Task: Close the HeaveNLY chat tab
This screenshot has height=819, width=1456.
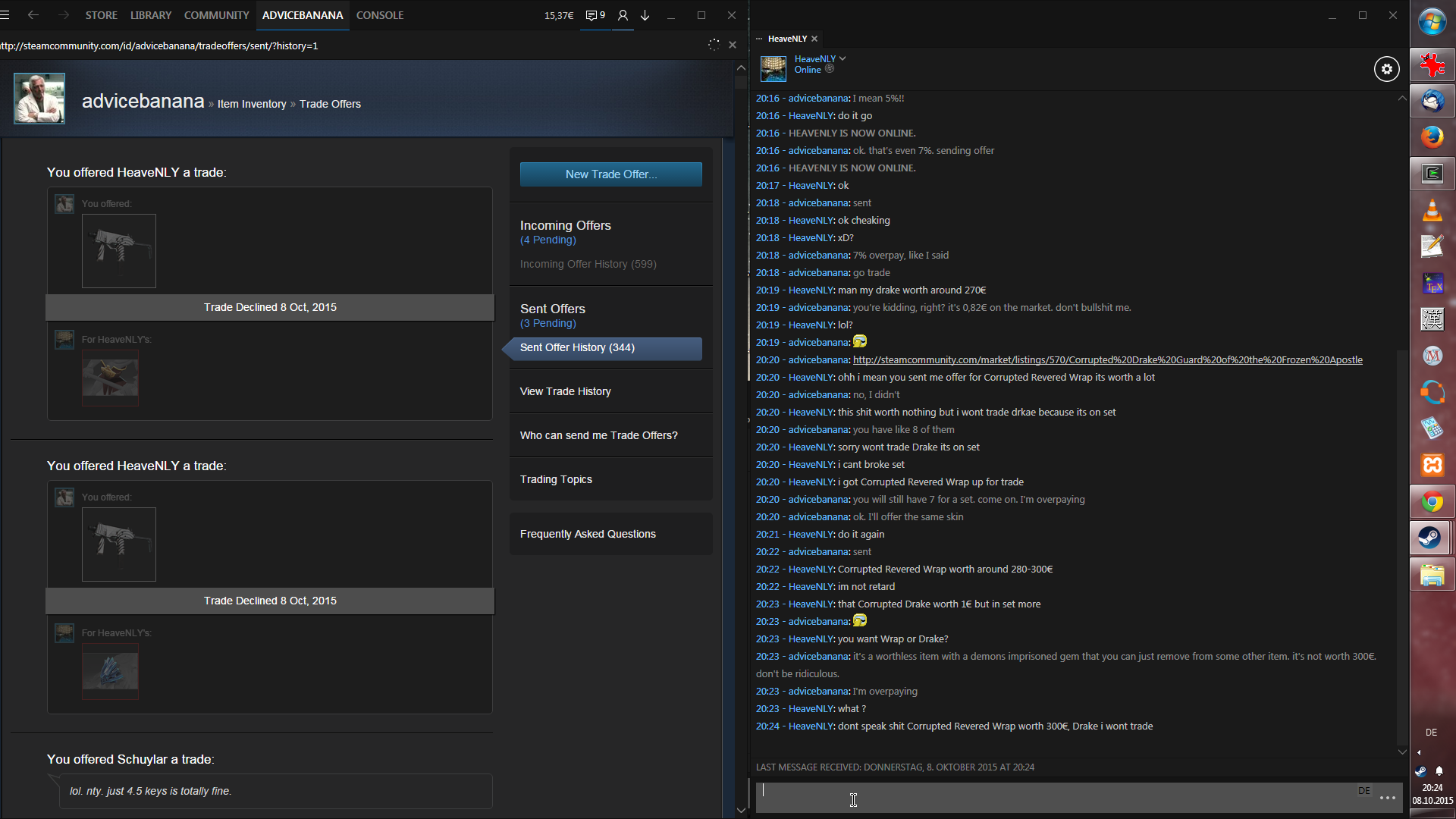Action: pyautogui.click(x=814, y=39)
